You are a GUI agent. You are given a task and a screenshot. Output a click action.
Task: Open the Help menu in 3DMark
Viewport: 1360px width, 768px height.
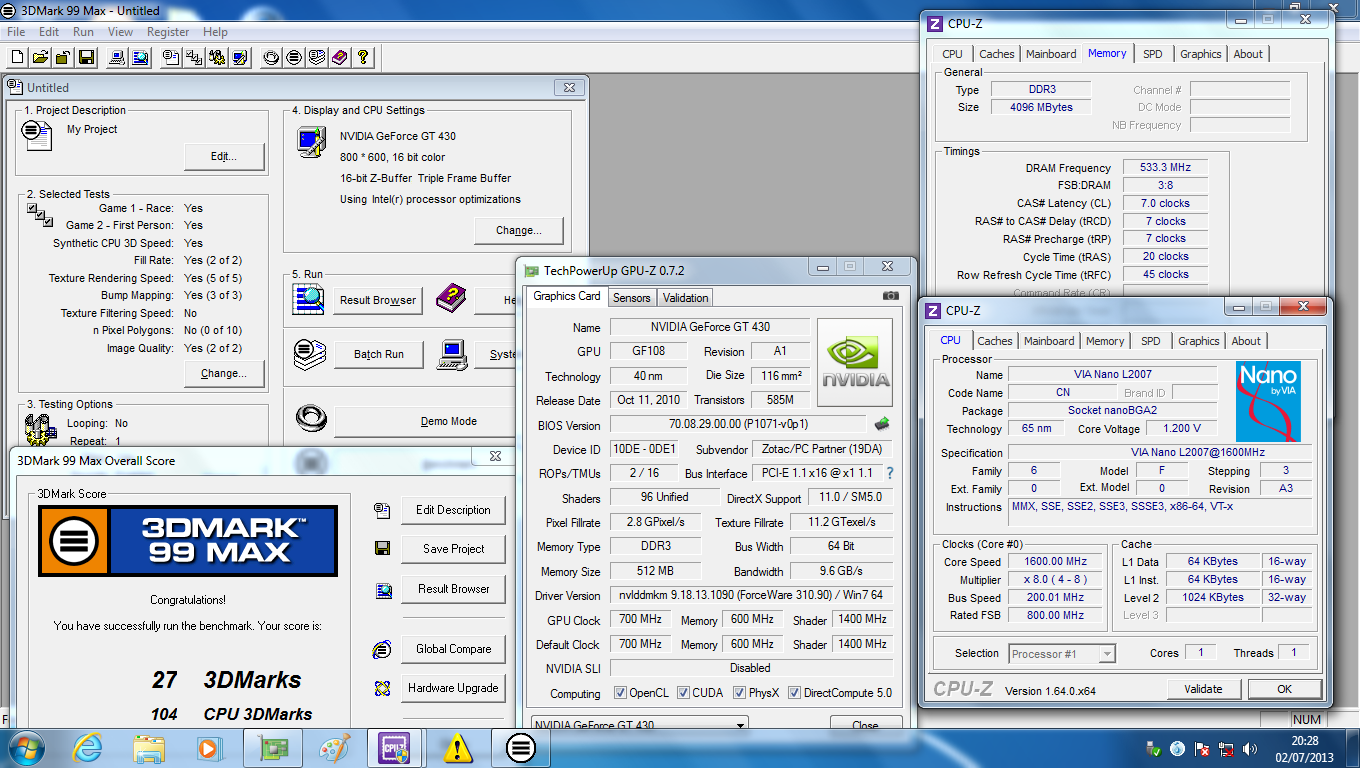click(x=215, y=32)
